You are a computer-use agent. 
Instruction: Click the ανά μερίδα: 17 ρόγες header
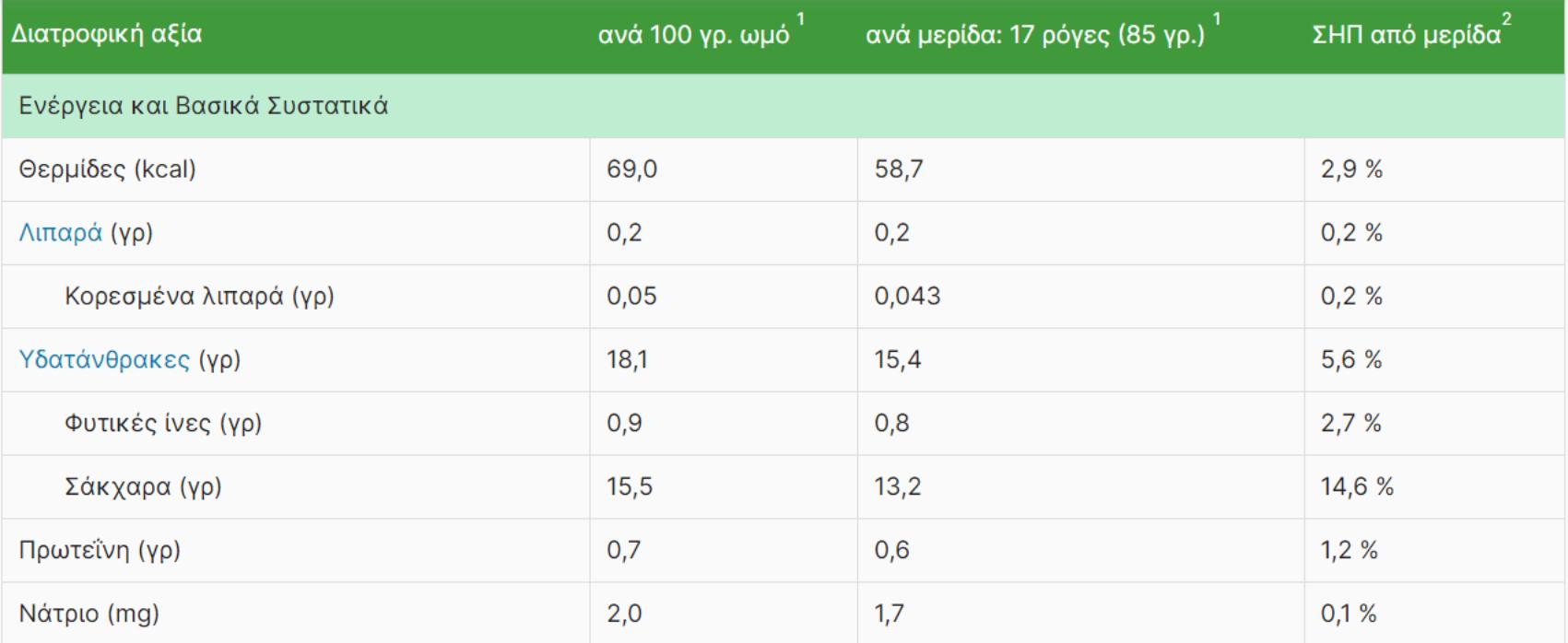pyautogui.click(x=1034, y=35)
